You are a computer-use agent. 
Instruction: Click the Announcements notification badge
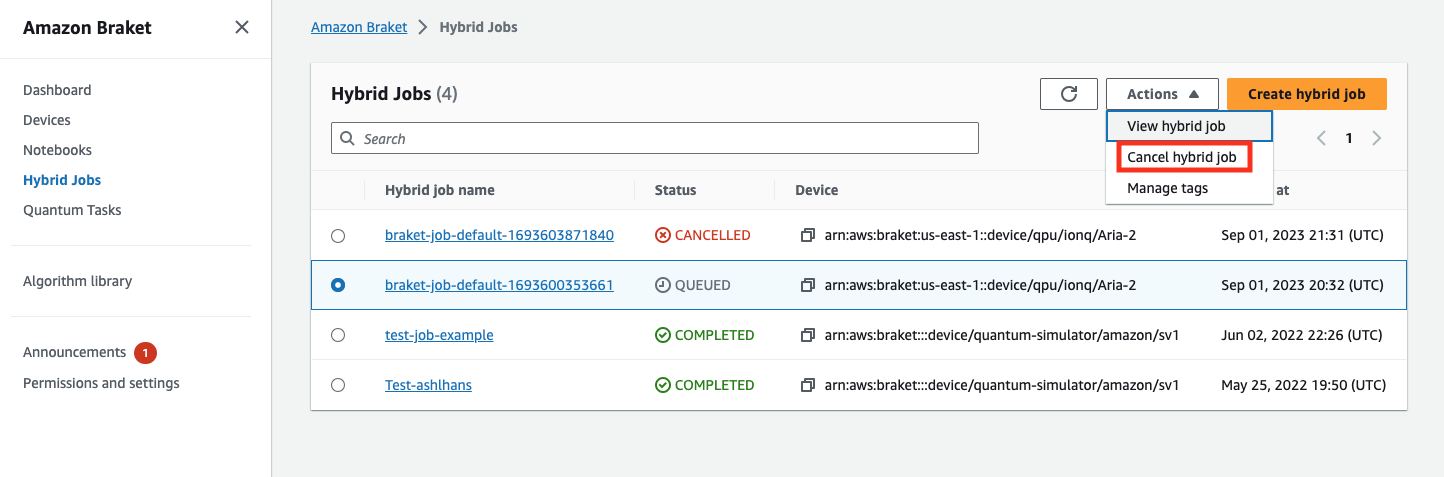145,352
